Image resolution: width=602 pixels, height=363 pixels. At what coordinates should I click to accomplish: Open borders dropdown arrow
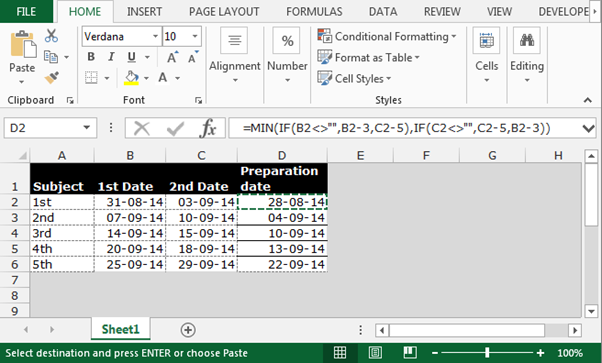tap(107, 78)
